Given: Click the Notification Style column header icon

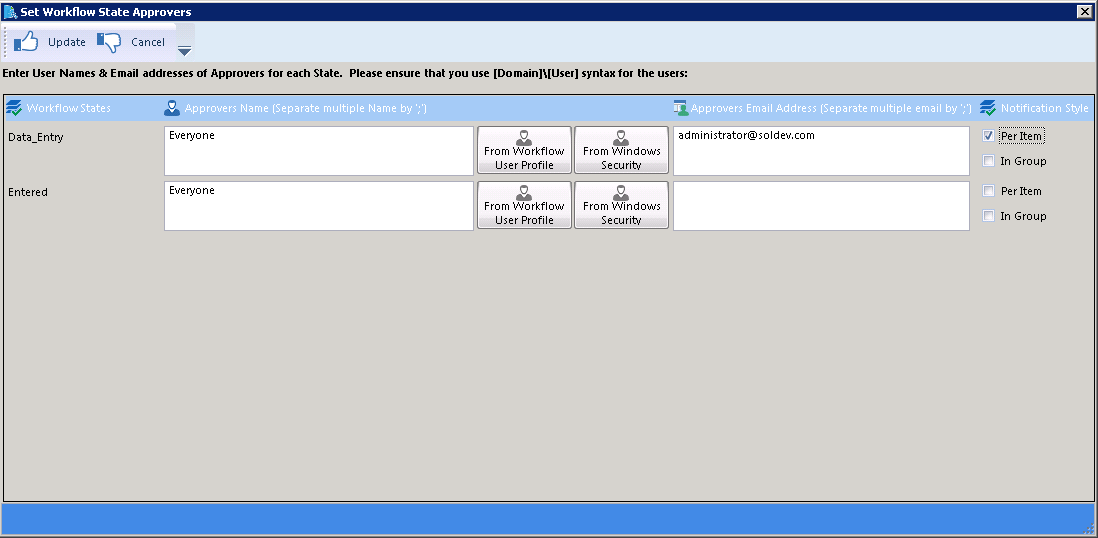Looking at the screenshot, I should coord(988,108).
